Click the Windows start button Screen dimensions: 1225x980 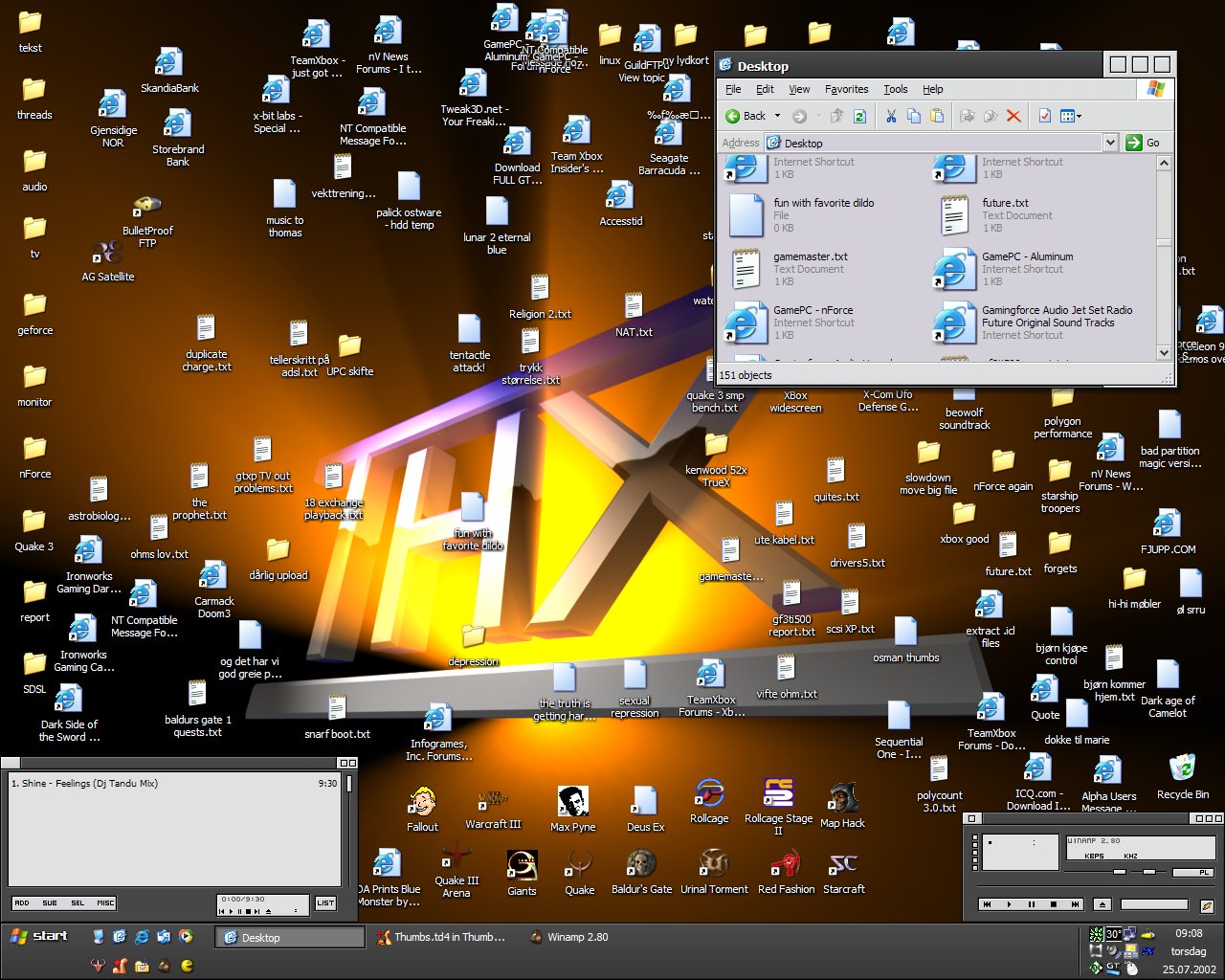pyautogui.click(x=40, y=936)
